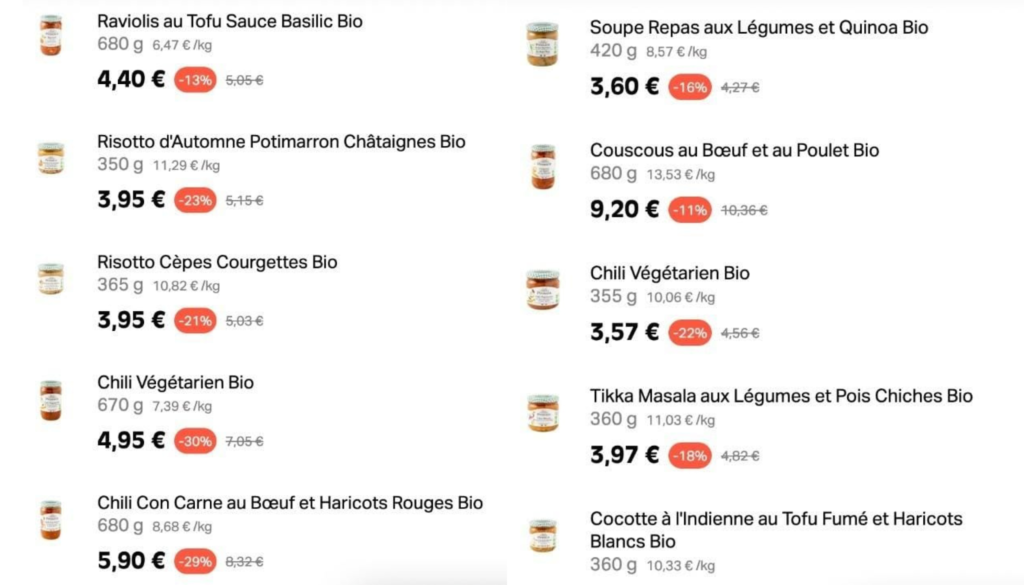
Task: Open the Raviolis au Tofu jar thumbnail
Action: click(x=51, y=35)
